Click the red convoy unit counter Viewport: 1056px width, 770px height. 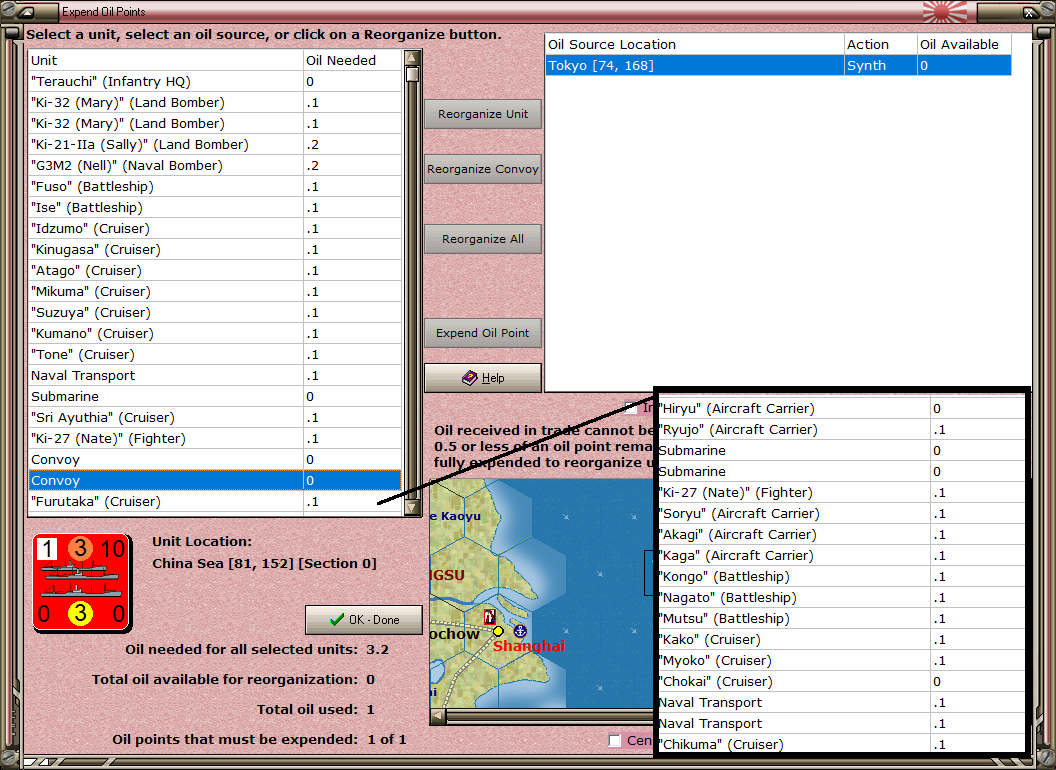click(x=82, y=583)
